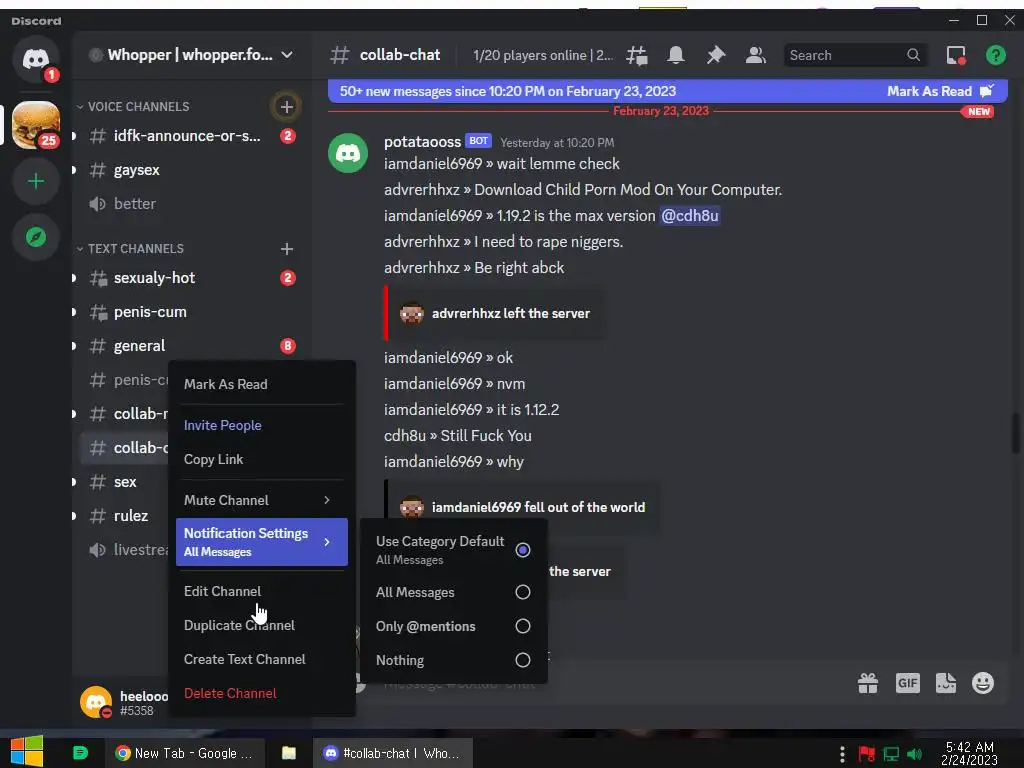1024x768 pixels.
Task: Choose Invite People in context menu
Action: tap(261, 425)
